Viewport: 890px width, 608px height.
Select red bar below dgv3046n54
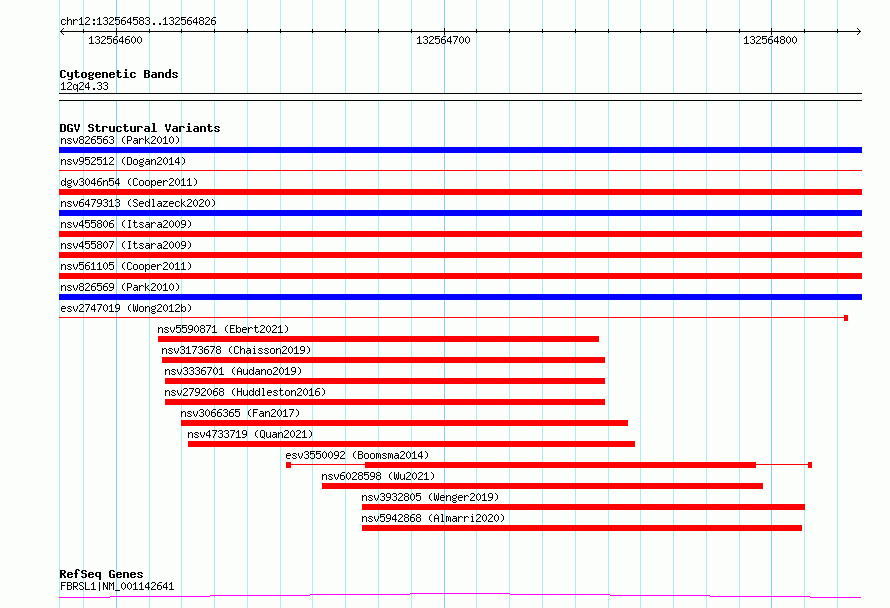point(460,192)
